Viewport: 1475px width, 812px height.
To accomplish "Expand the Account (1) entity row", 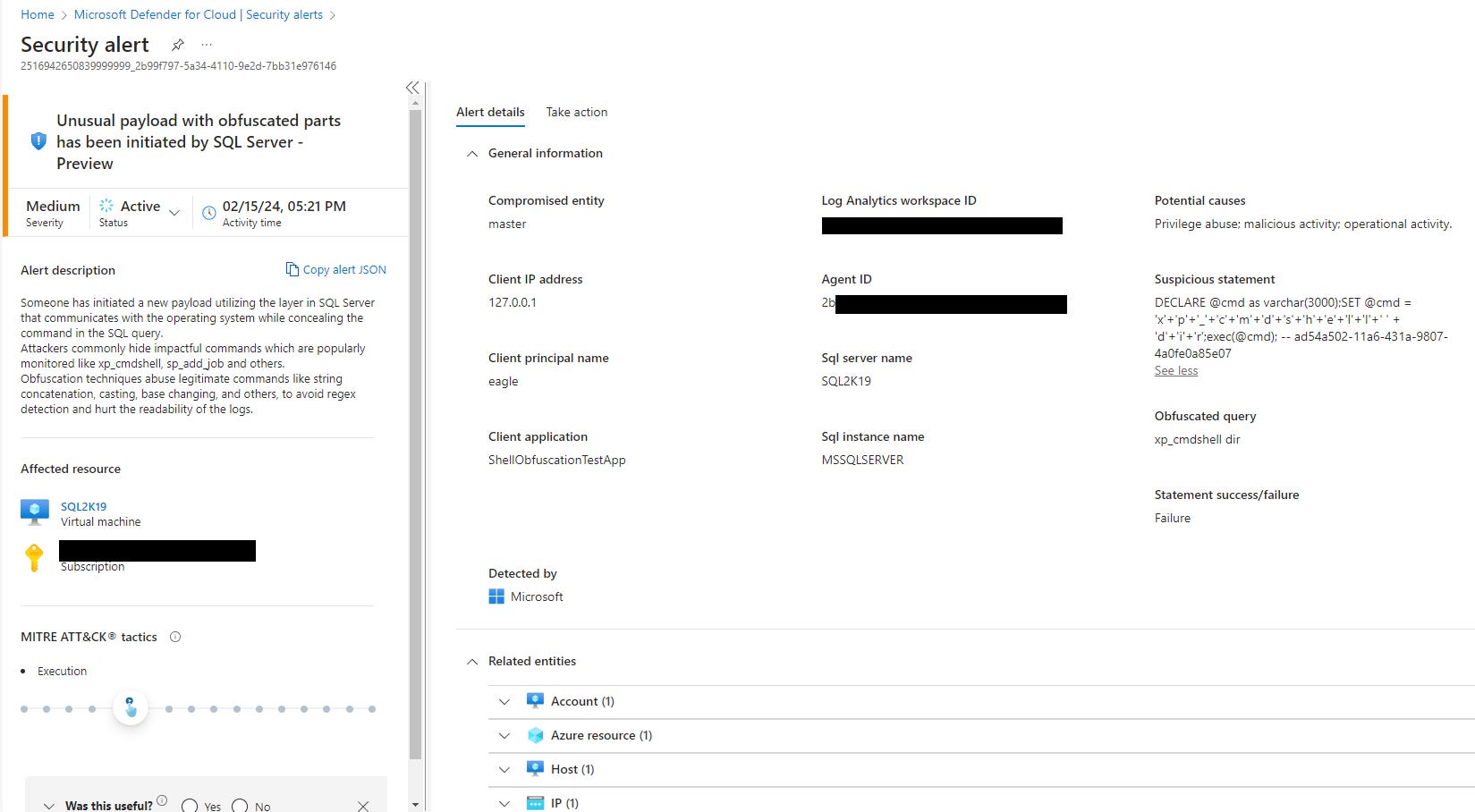I will (504, 701).
